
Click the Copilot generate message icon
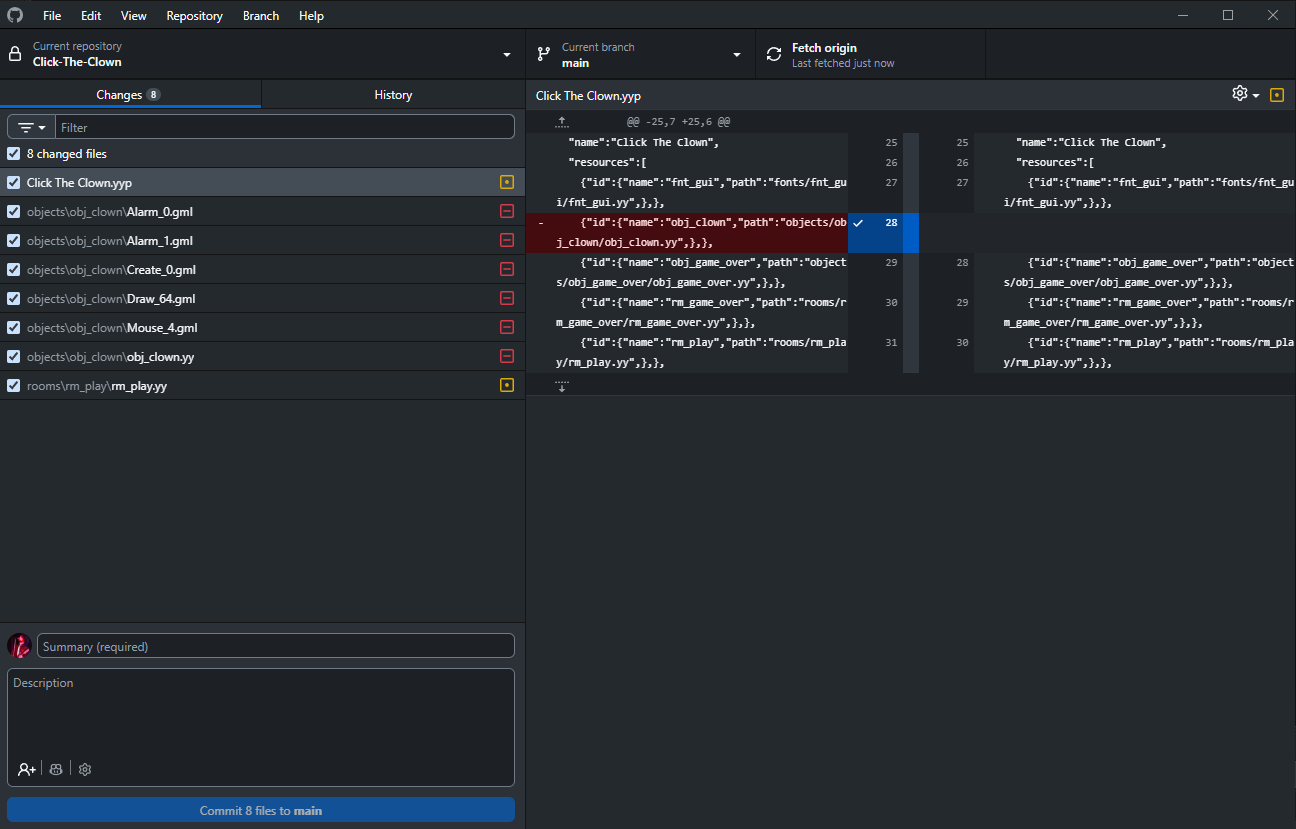pyautogui.click(x=57, y=769)
